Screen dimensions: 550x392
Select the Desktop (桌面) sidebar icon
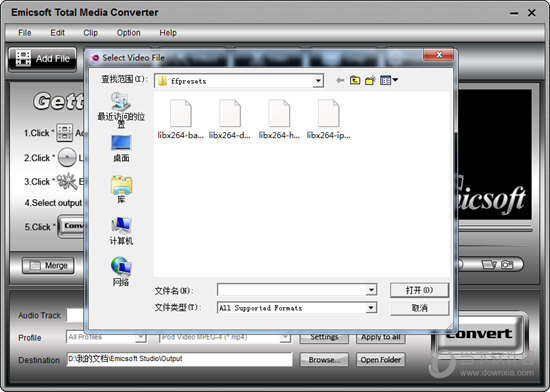click(x=121, y=148)
